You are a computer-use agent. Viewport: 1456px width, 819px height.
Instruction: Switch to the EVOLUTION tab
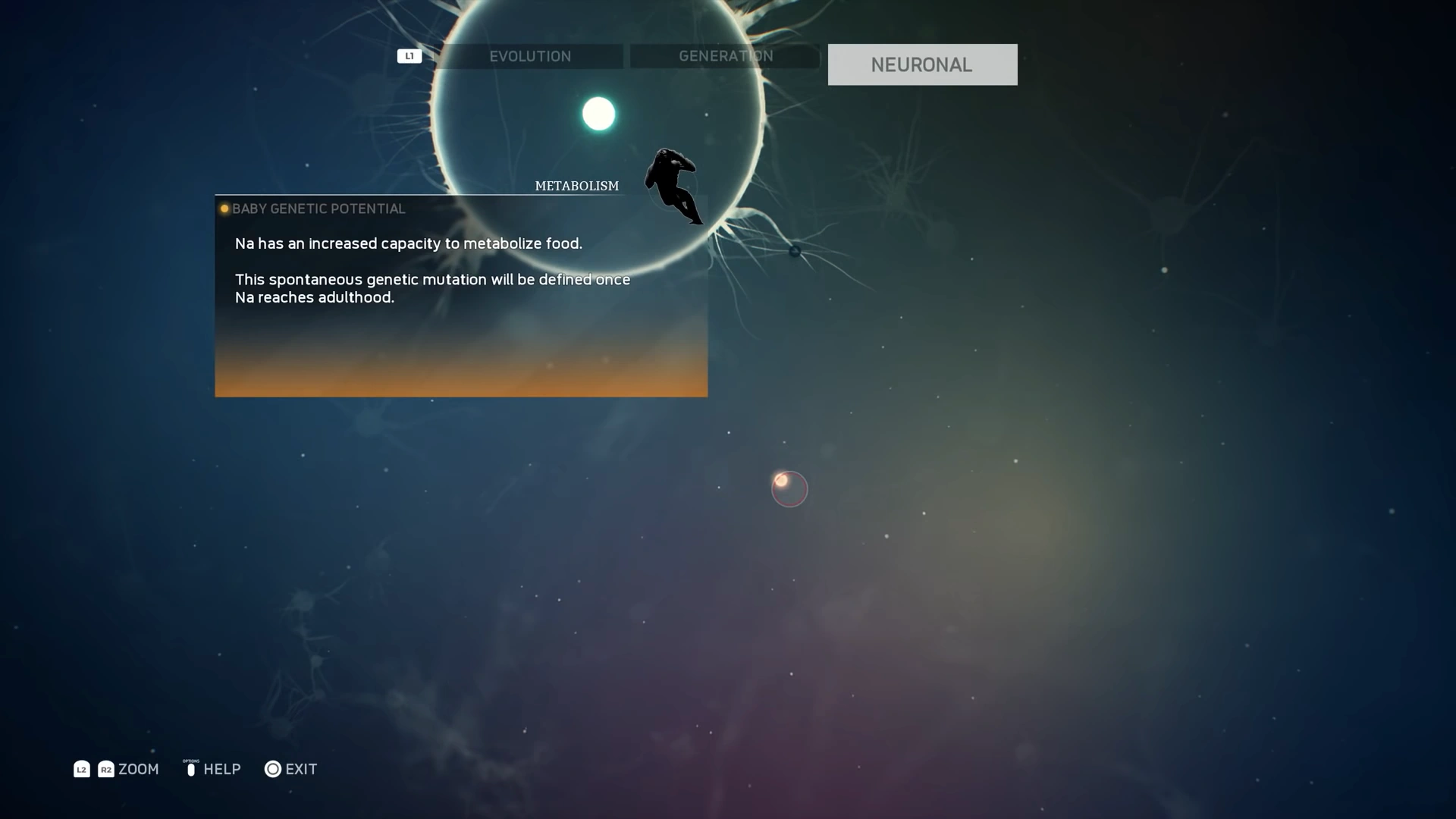tap(530, 56)
